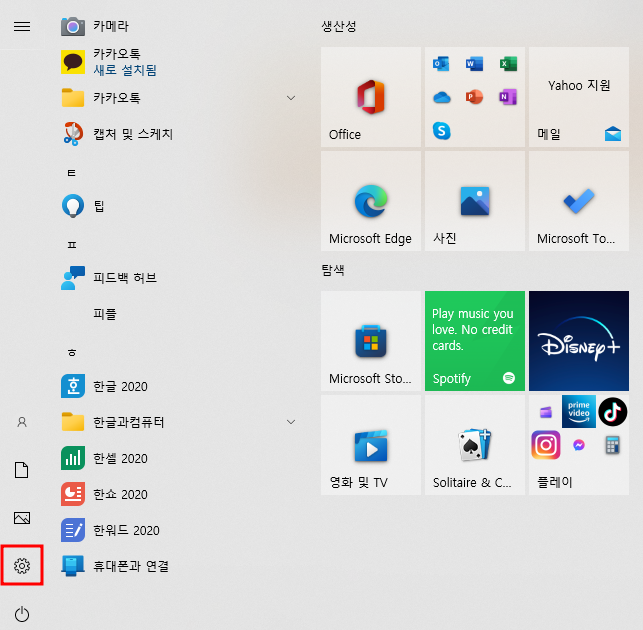Image resolution: width=643 pixels, height=630 pixels.
Task: Open the Spotify tile
Action: (475, 341)
